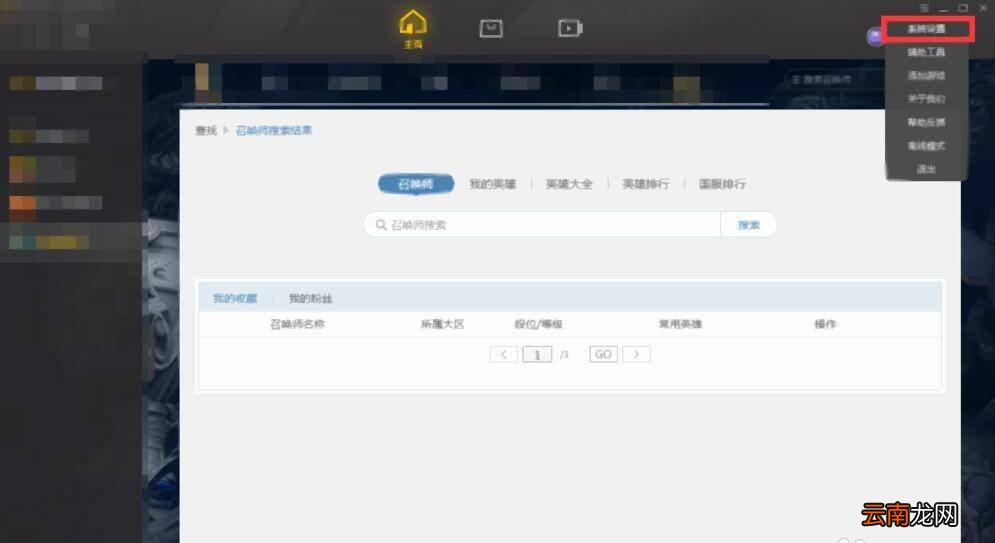
Task: Switch to the 我的英雄 tab
Action: click(492, 184)
